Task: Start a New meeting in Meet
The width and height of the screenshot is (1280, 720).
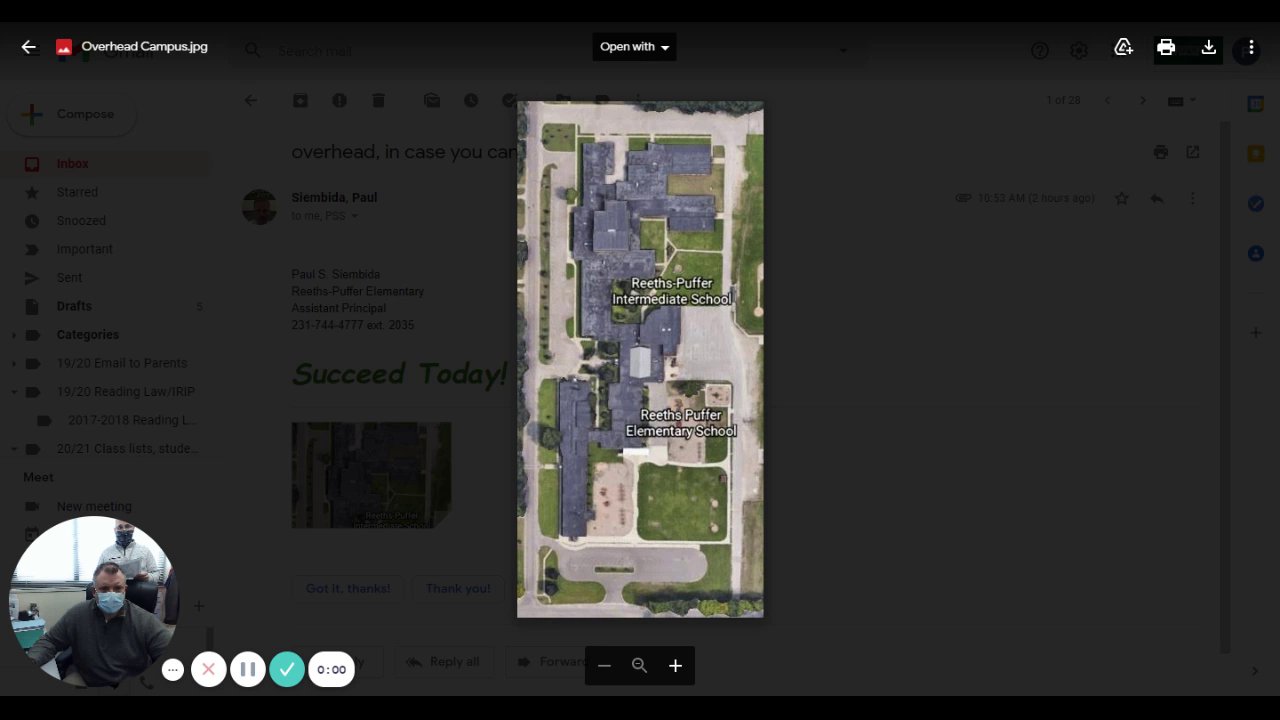Action: [94, 506]
